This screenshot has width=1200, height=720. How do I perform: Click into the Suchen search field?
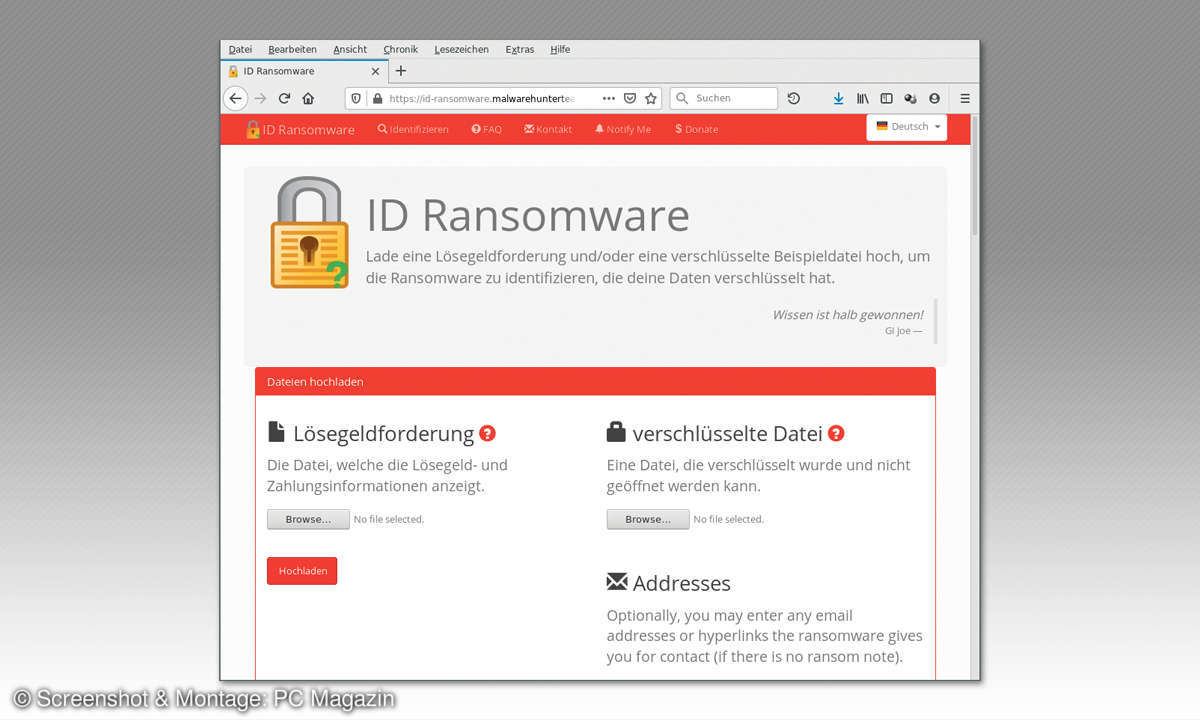tap(724, 98)
